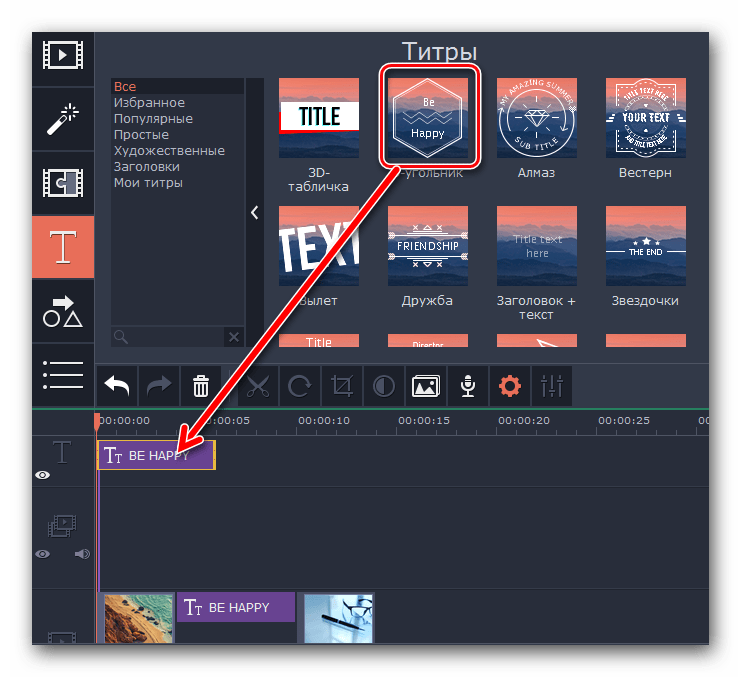Select the 'Алмаз' title thumbnail
Image resolution: width=741 pixels, height=677 pixels.
537,118
